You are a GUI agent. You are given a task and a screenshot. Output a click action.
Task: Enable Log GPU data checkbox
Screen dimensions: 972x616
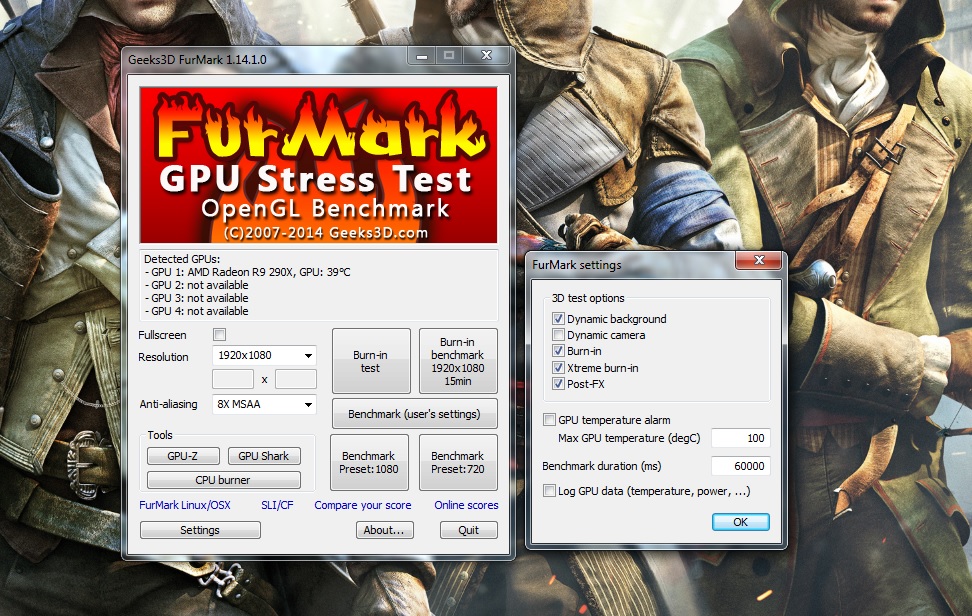(549, 491)
